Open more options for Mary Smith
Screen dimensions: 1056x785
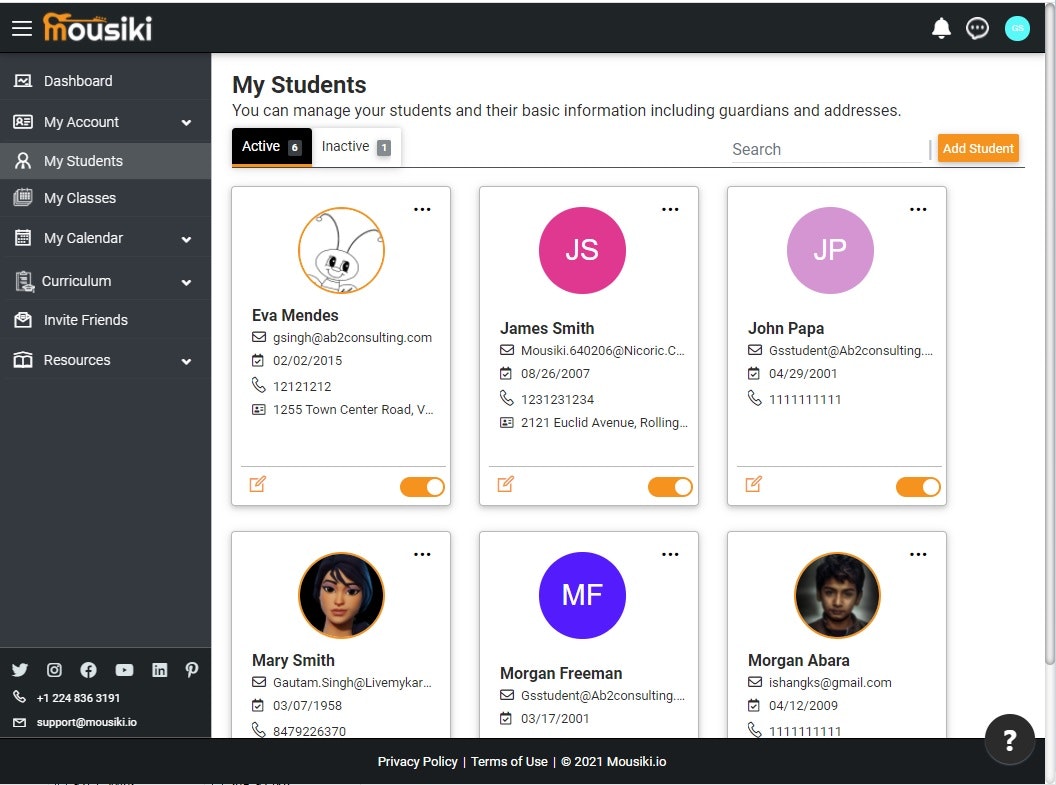point(422,554)
